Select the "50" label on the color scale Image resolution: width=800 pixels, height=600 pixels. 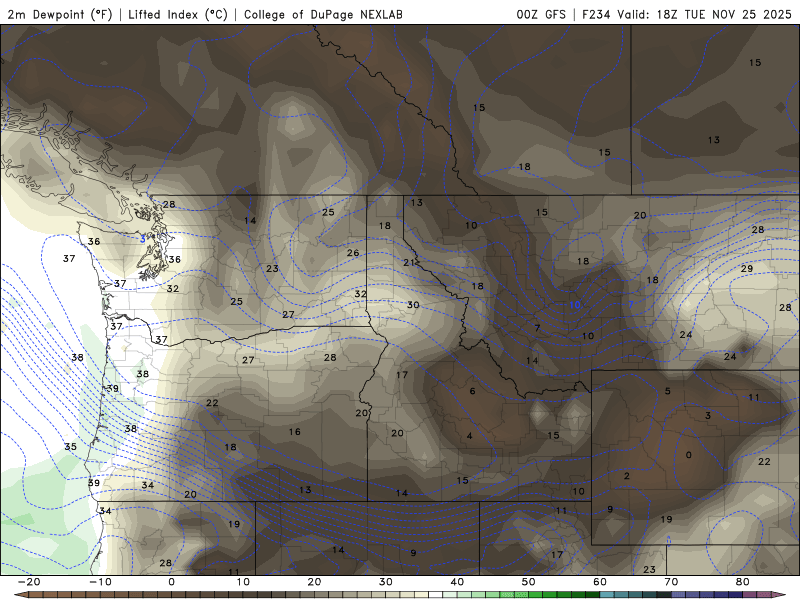(x=529, y=582)
